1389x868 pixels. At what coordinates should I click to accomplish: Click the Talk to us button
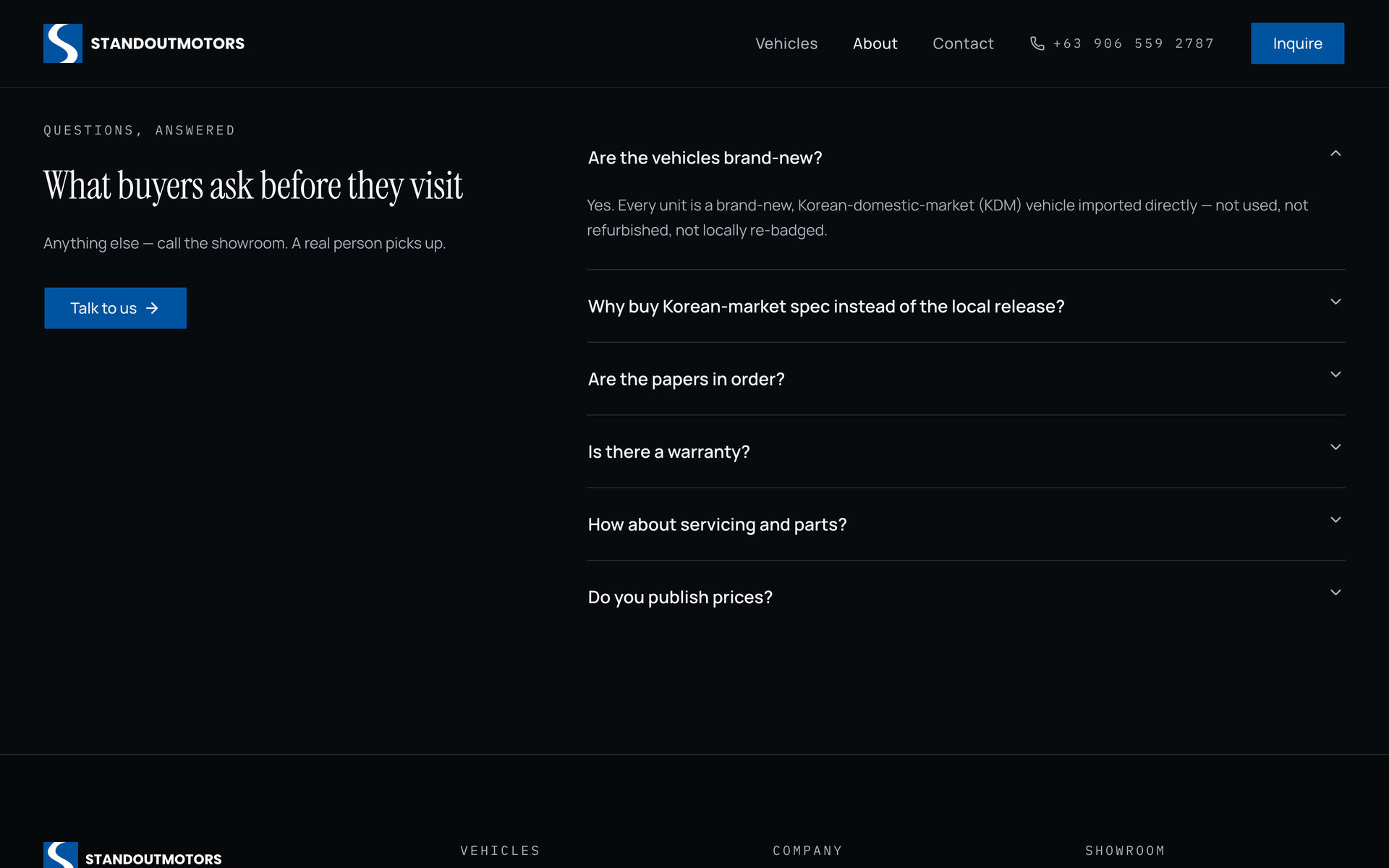(x=115, y=308)
